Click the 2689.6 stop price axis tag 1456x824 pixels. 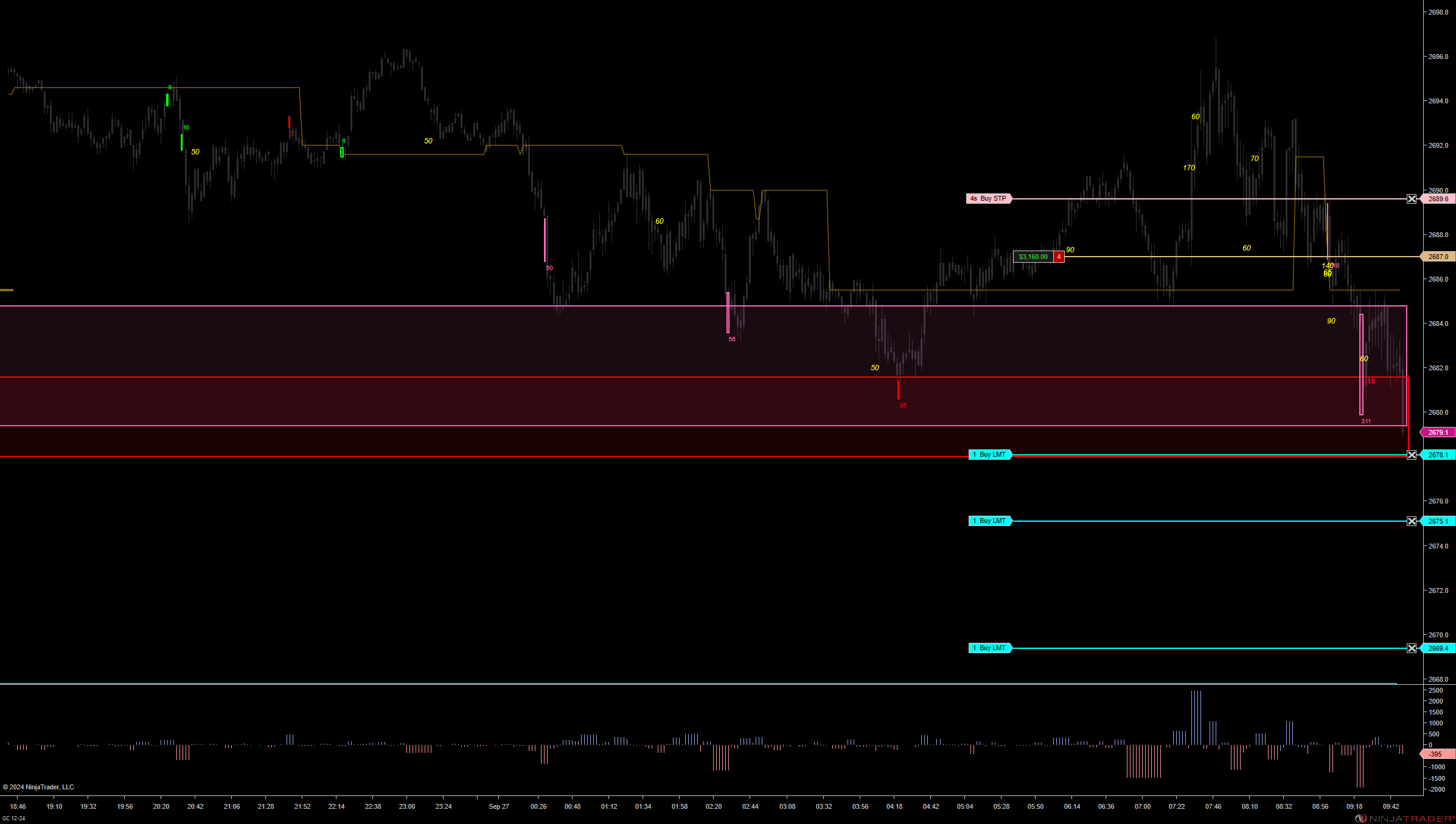pyautogui.click(x=1438, y=199)
